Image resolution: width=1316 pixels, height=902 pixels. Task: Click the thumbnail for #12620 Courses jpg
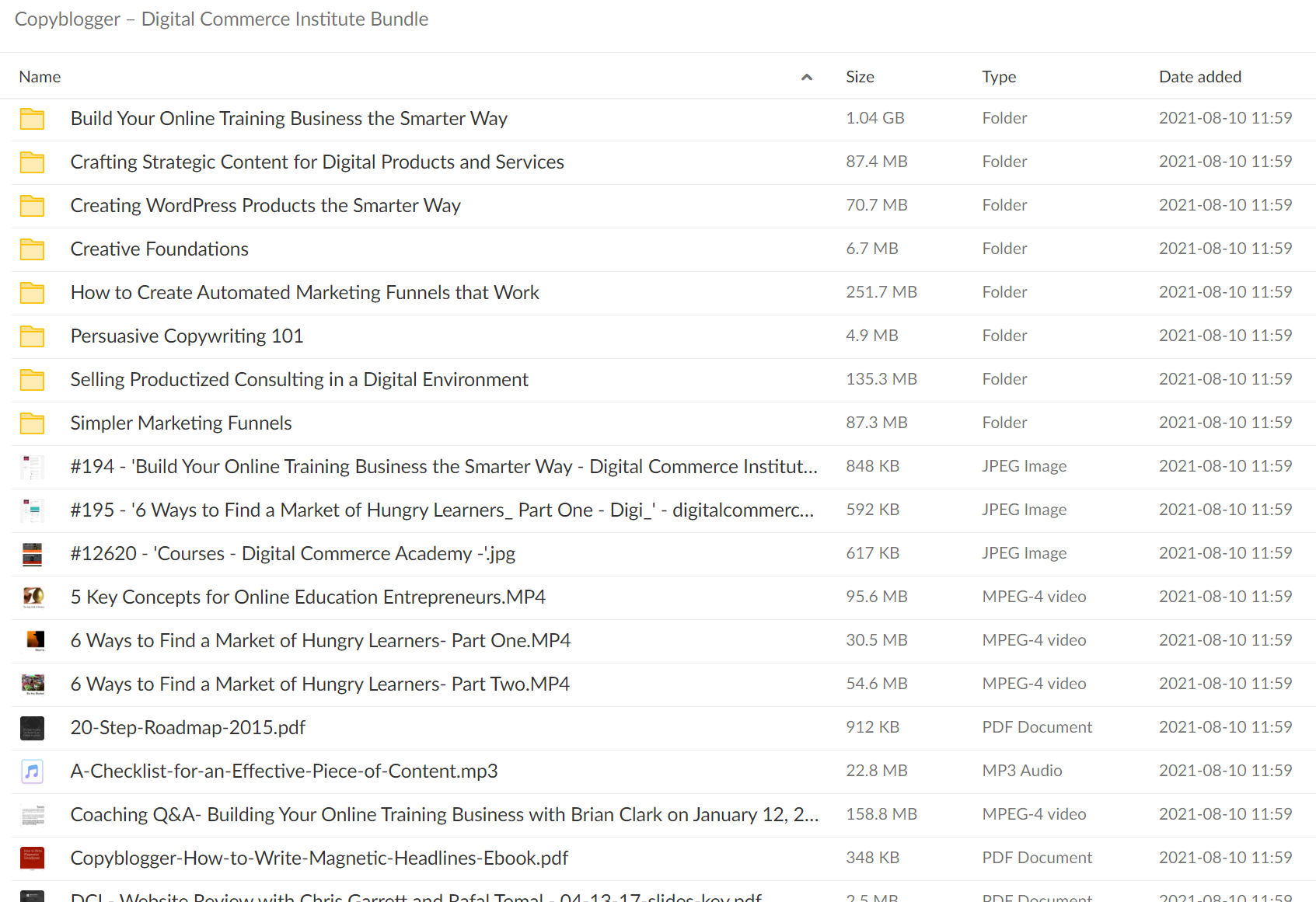32,554
